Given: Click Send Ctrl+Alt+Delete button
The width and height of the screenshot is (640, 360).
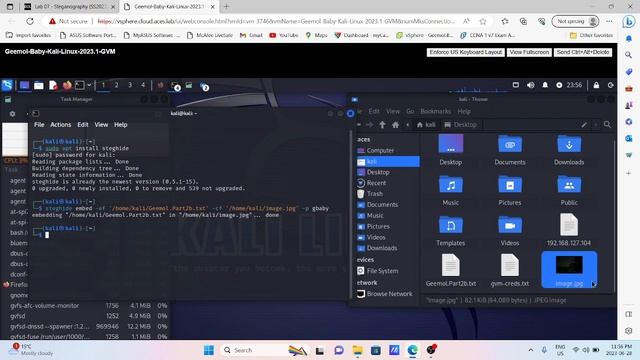Looking at the screenshot, I should (x=583, y=52).
